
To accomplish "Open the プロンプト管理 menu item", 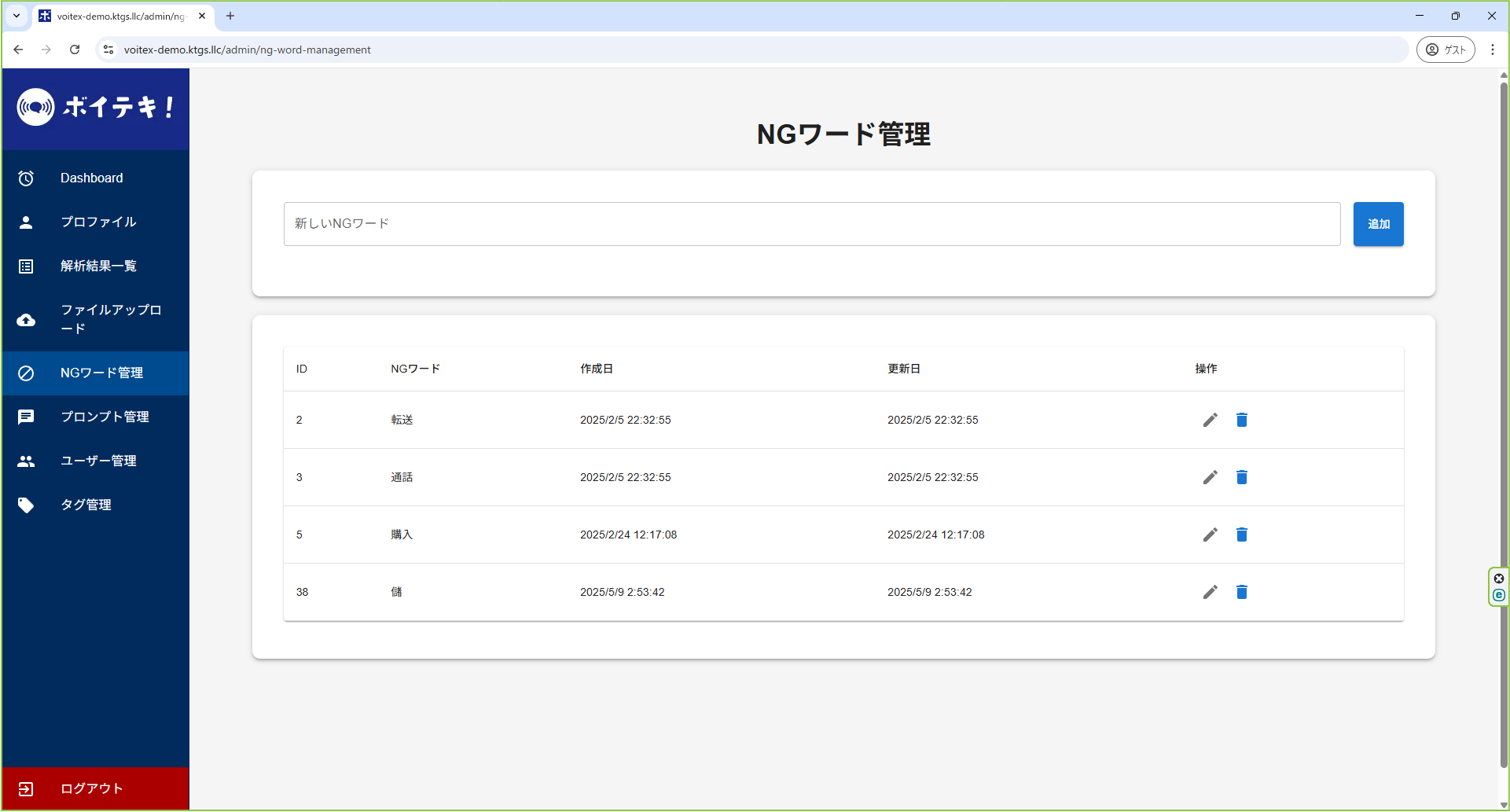I will click(x=96, y=417).
